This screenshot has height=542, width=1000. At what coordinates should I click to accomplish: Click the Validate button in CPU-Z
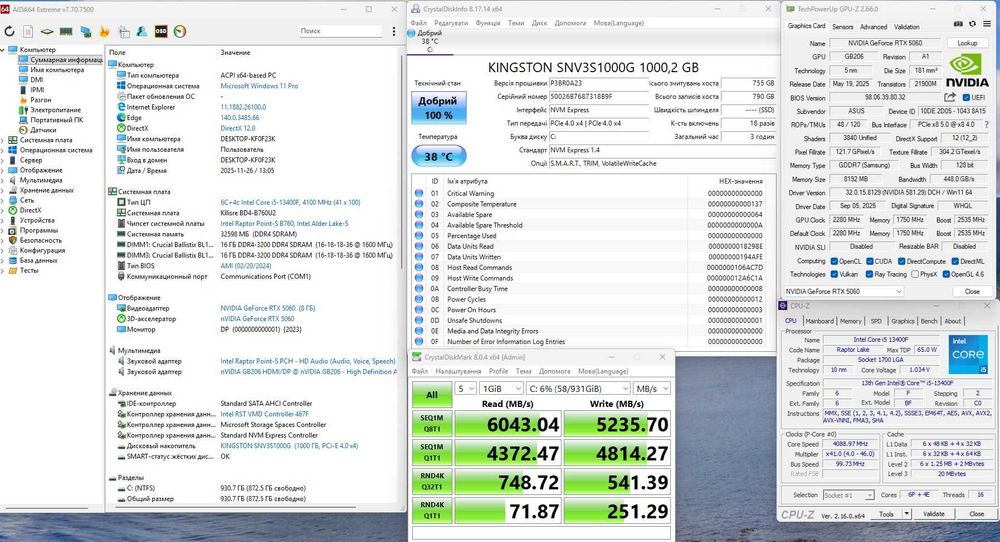click(934, 514)
